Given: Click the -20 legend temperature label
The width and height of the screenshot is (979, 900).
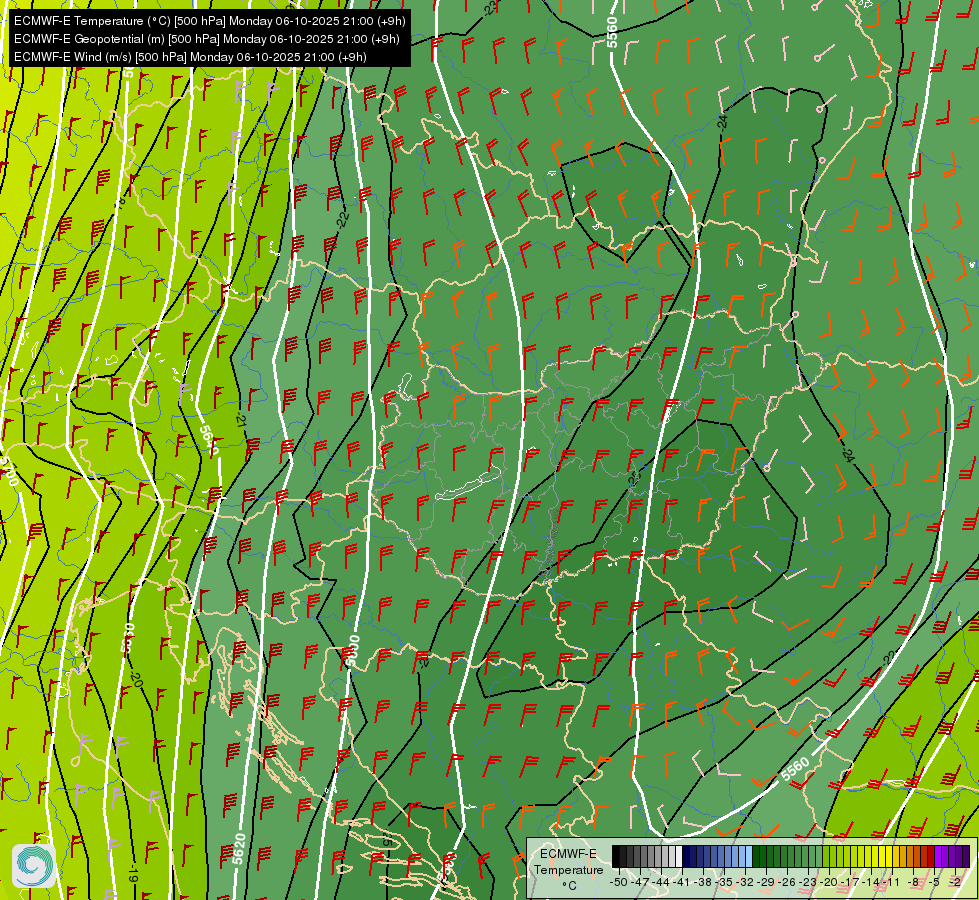Looking at the screenshot, I should pyautogui.click(x=829, y=882).
